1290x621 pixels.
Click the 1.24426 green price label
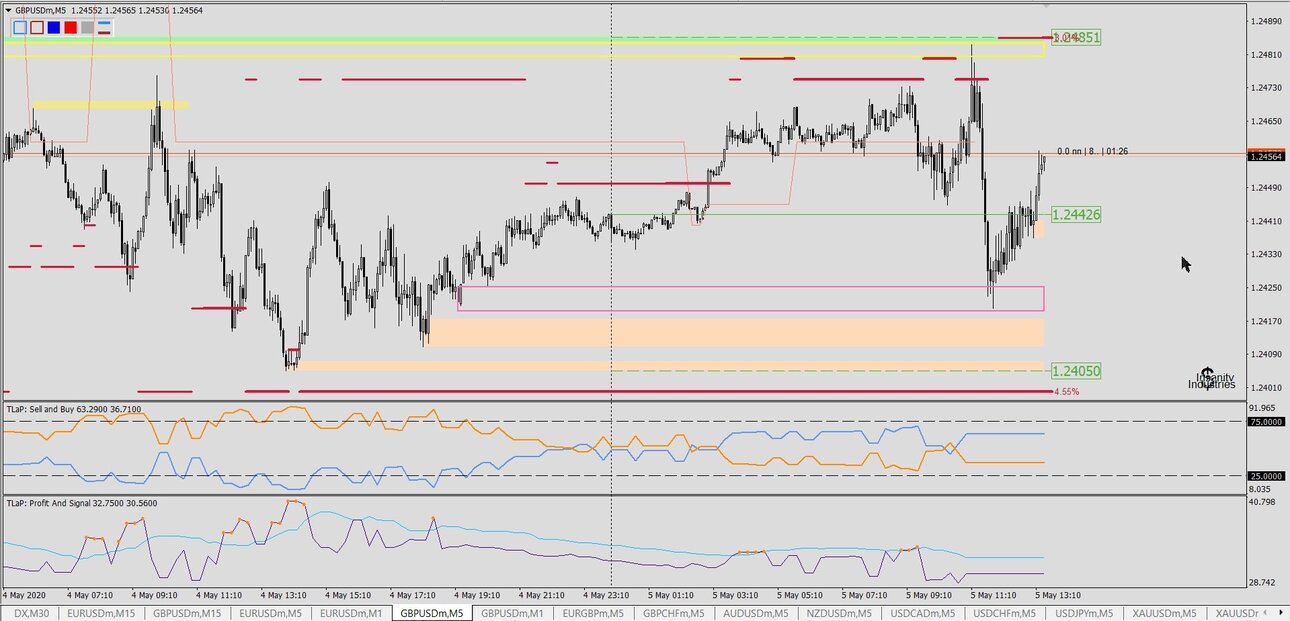(1076, 214)
